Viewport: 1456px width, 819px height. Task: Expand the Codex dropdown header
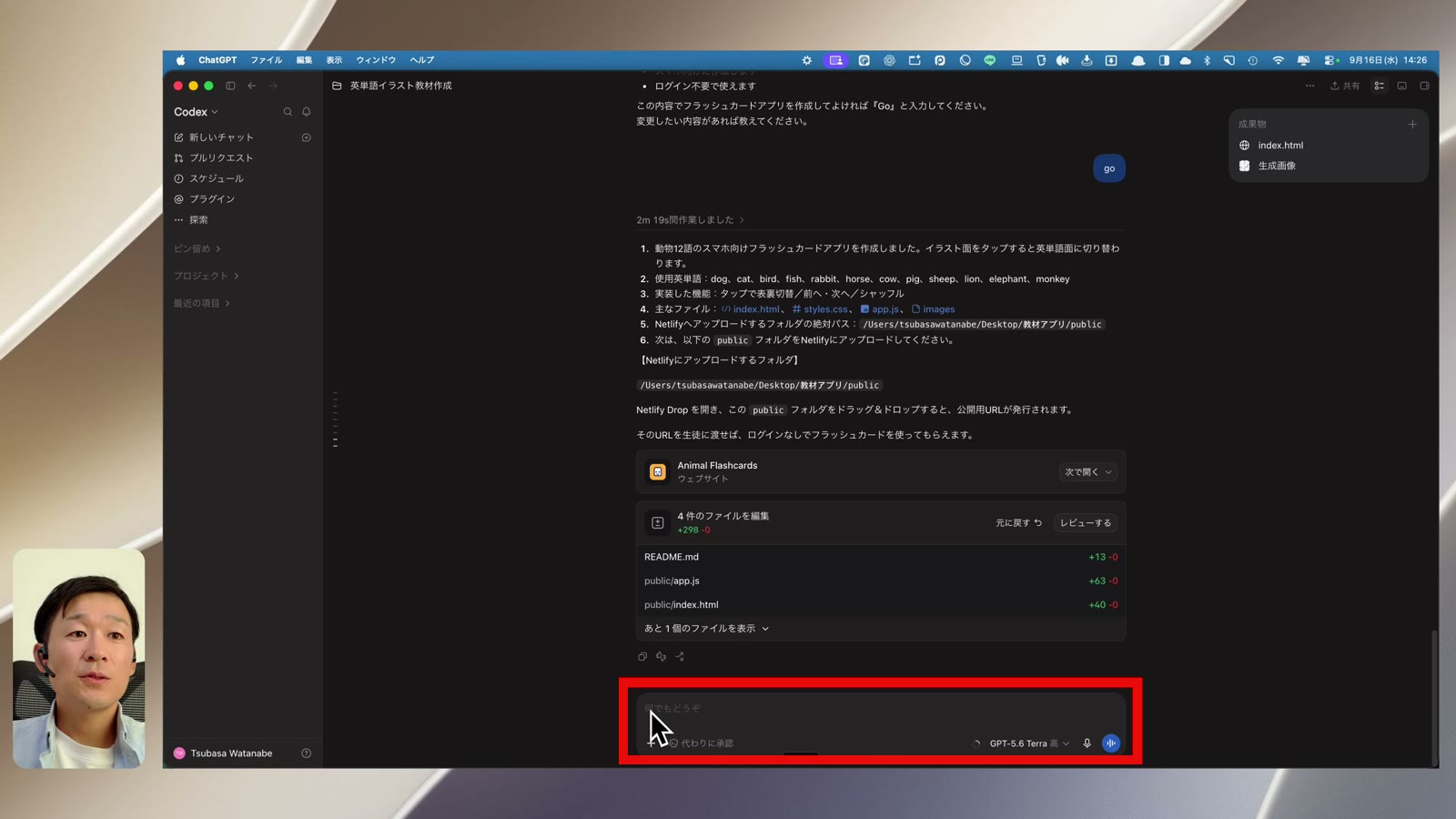point(196,112)
